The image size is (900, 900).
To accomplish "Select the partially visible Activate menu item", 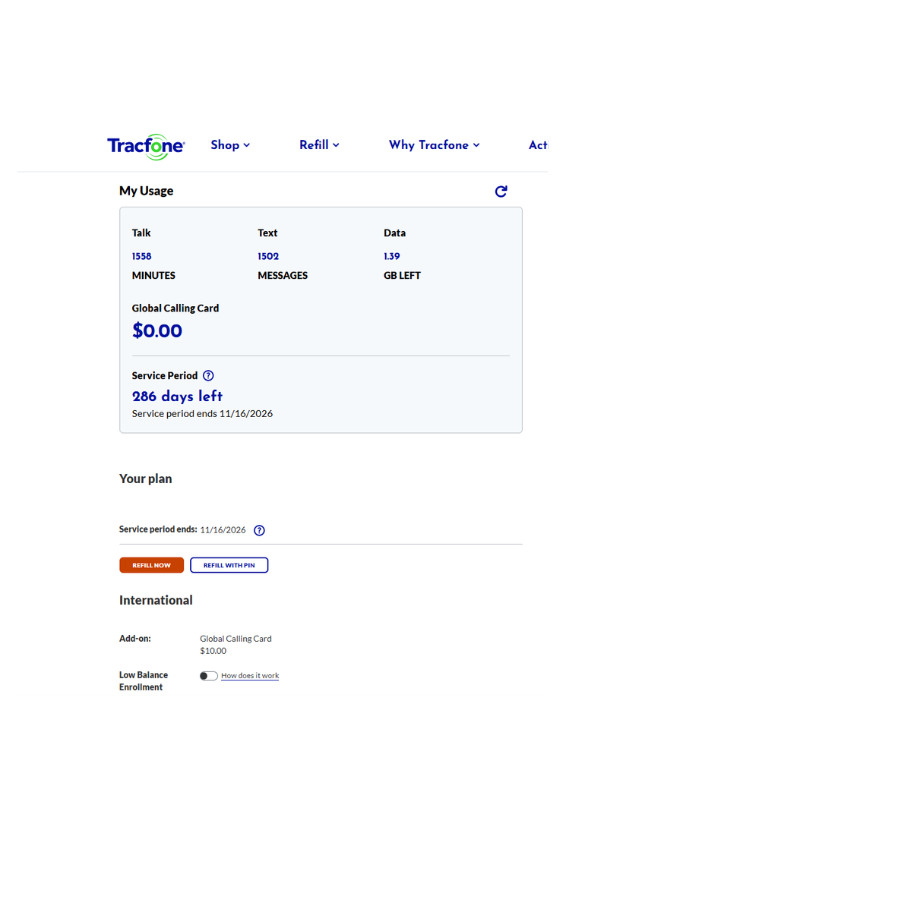I will coord(538,145).
